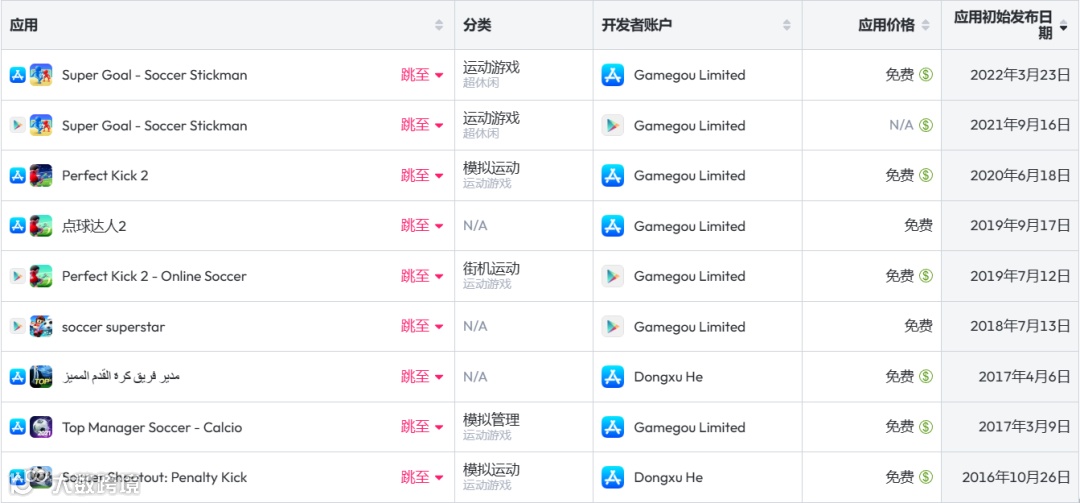Image resolution: width=1080 pixels, height=503 pixels.
Task: Click the date 2017年3月9日
Action: tap(1025, 427)
